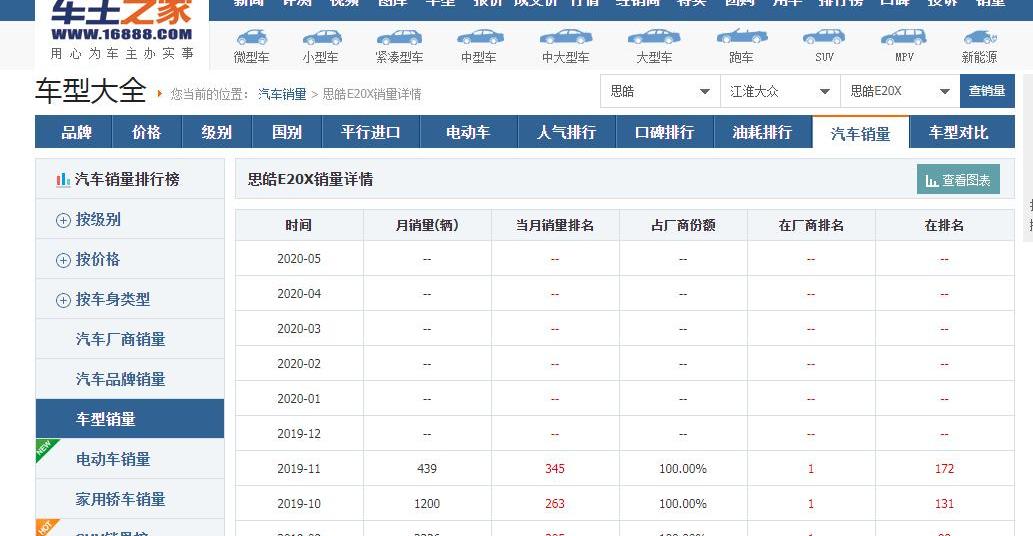Click ranking value 263
This screenshot has height=536, width=1033.
coord(555,504)
